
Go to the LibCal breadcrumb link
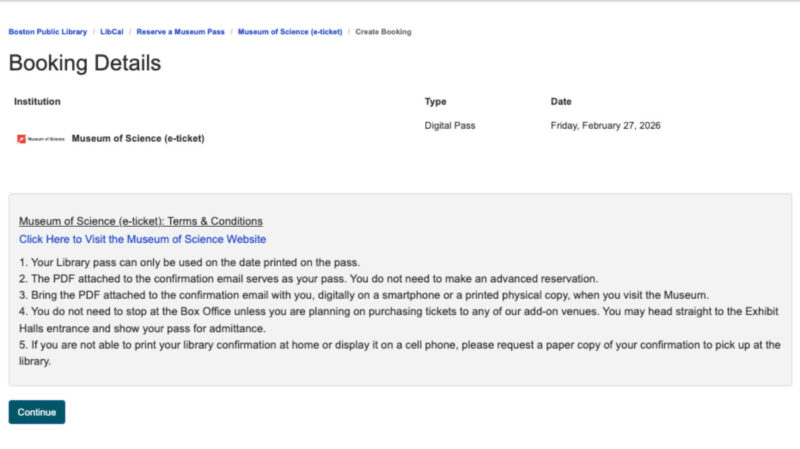pyautogui.click(x=112, y=32)
